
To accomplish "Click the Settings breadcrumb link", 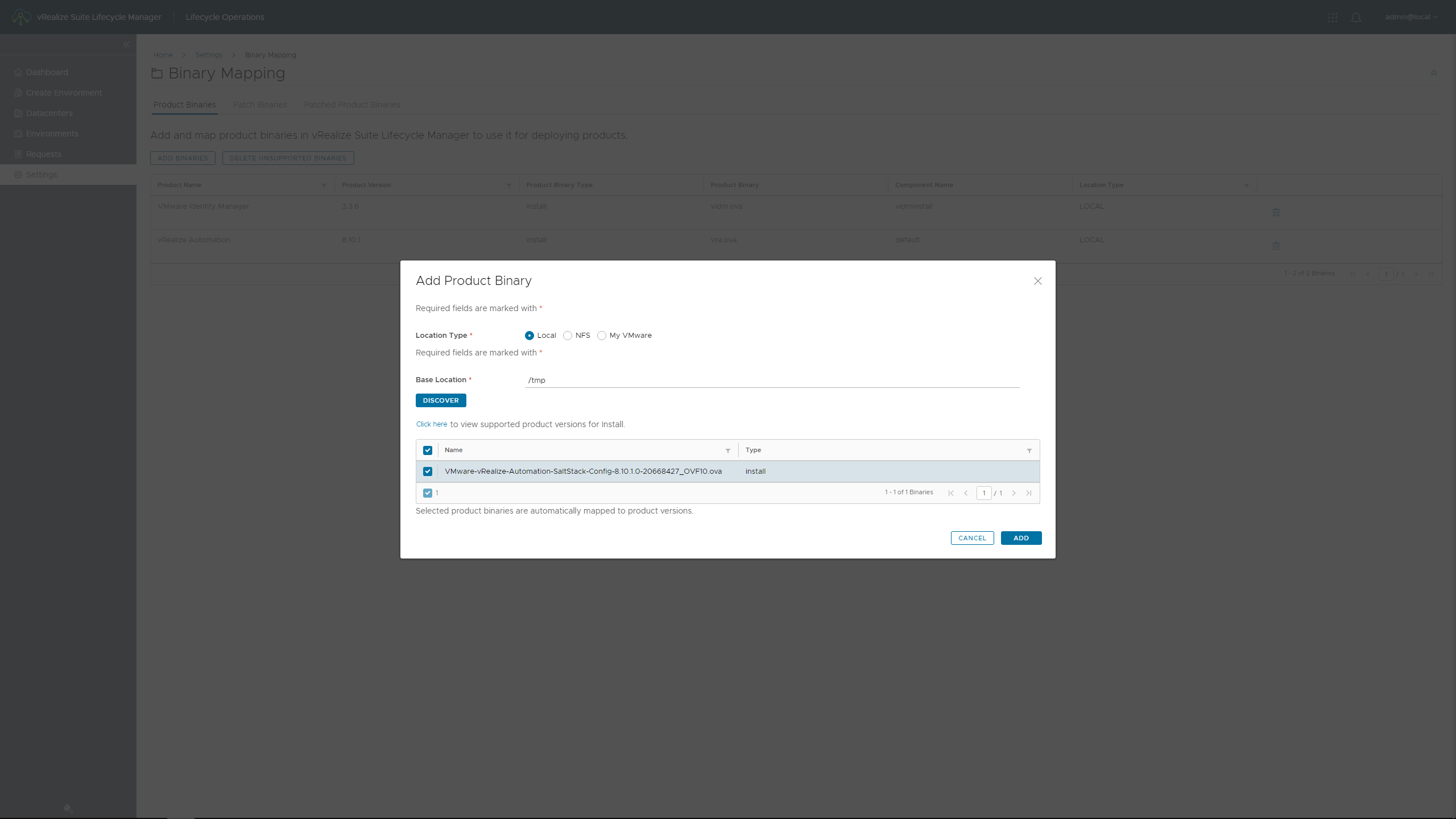I will [x=209, y=55].
